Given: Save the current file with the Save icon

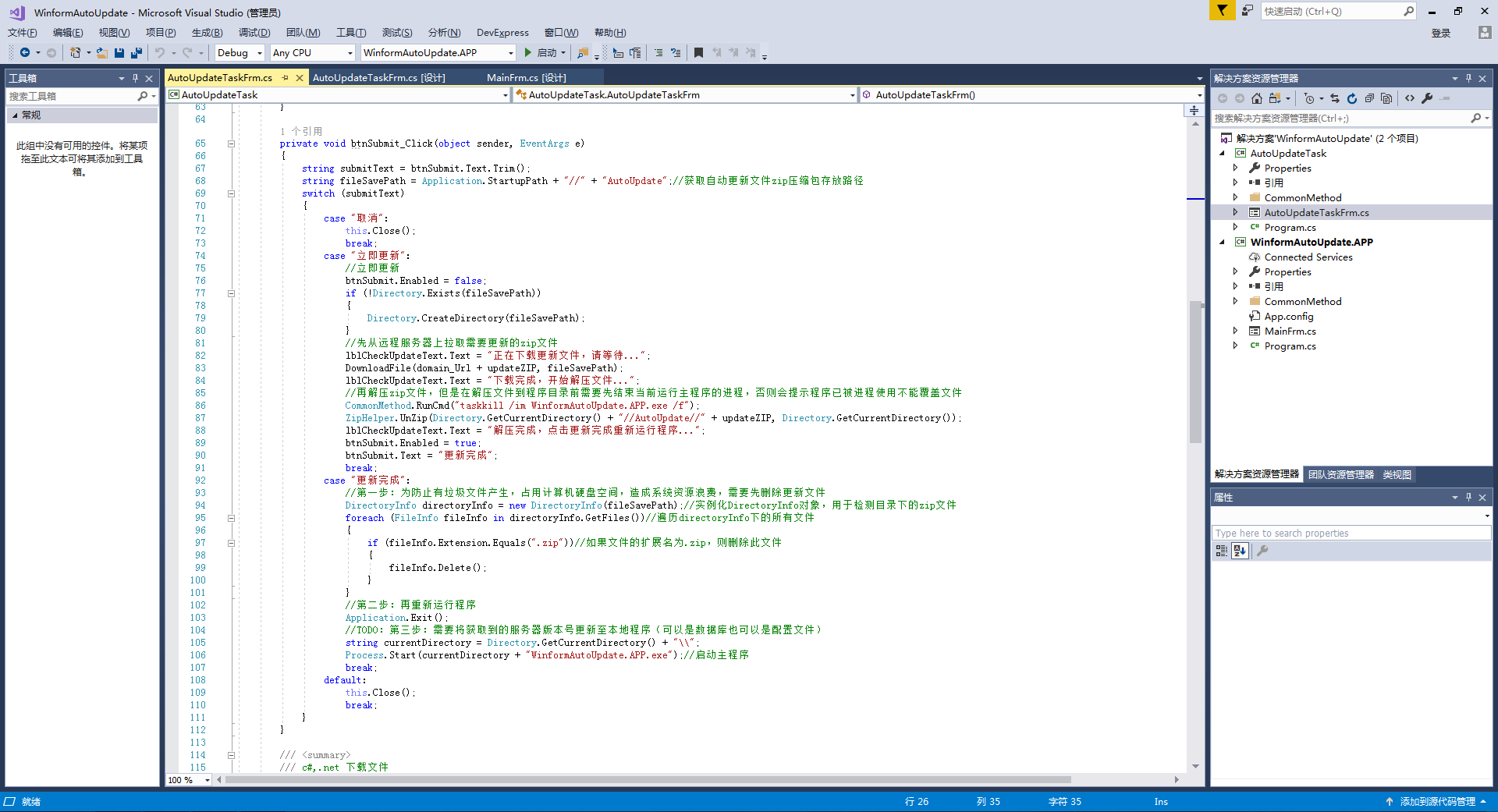Looking at the screenshot, I should pos(119,53).
